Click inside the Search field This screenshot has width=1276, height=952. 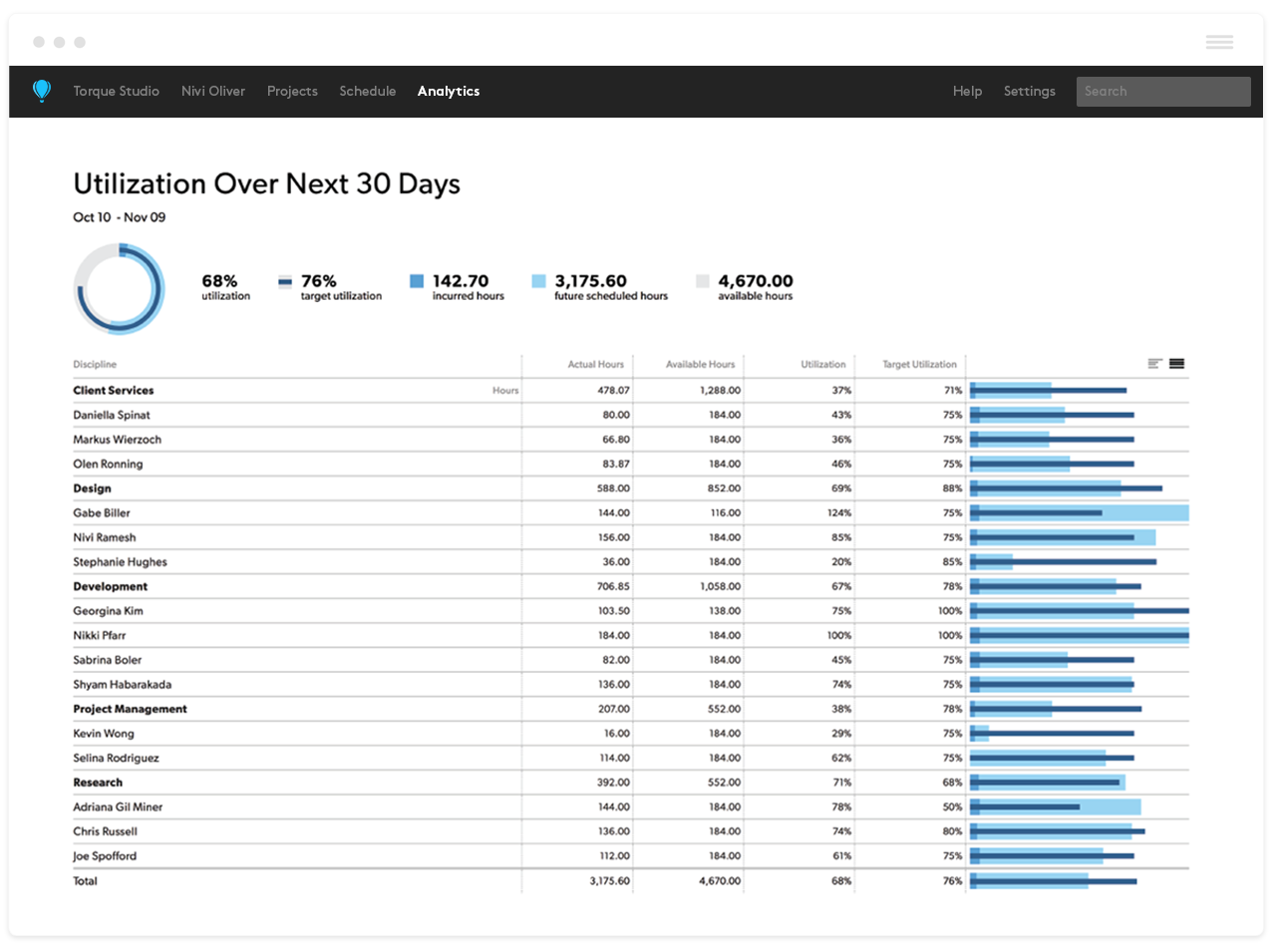tap(1162, 91)
